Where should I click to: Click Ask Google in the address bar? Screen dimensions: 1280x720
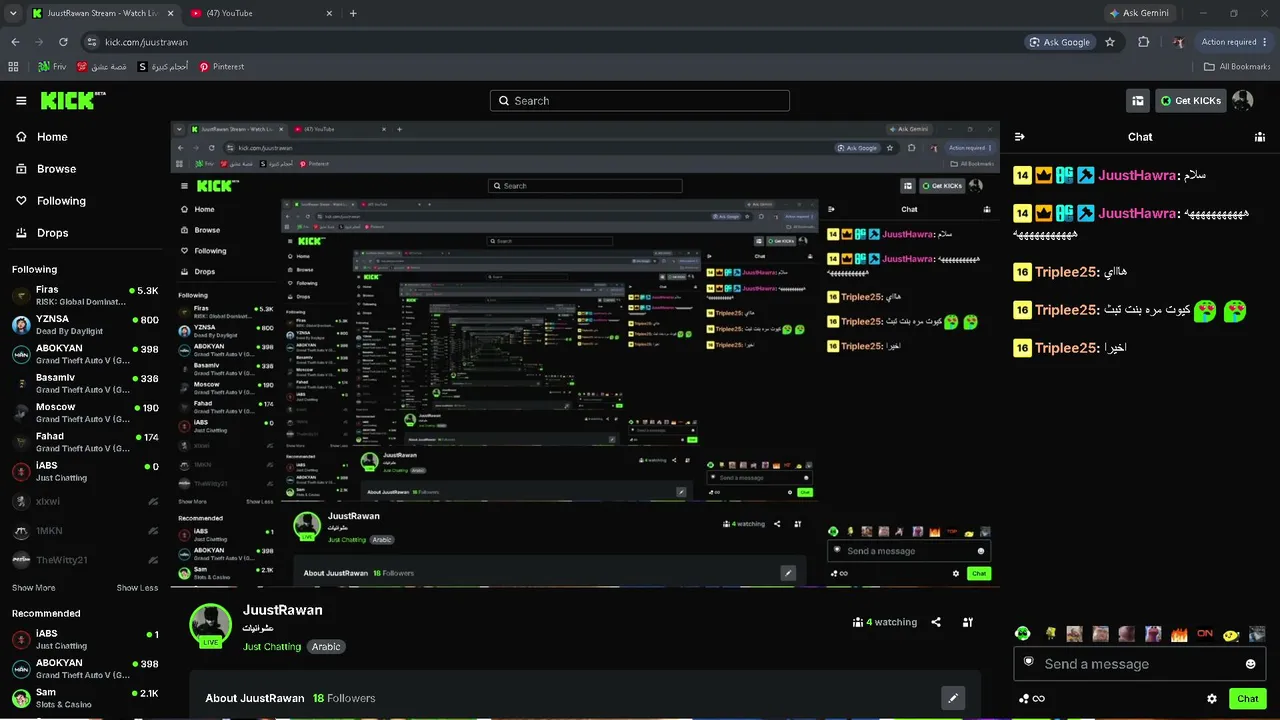coord(1060,42)
